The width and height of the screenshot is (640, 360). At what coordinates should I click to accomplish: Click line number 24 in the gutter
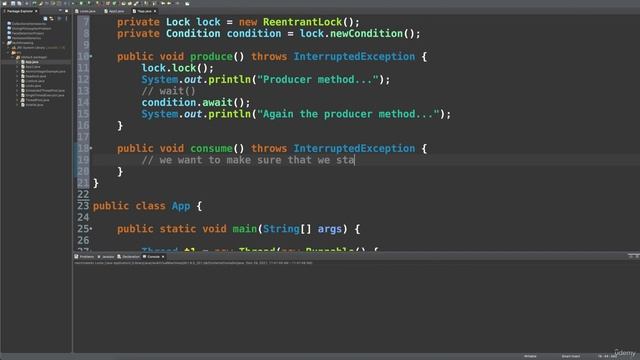83,217
